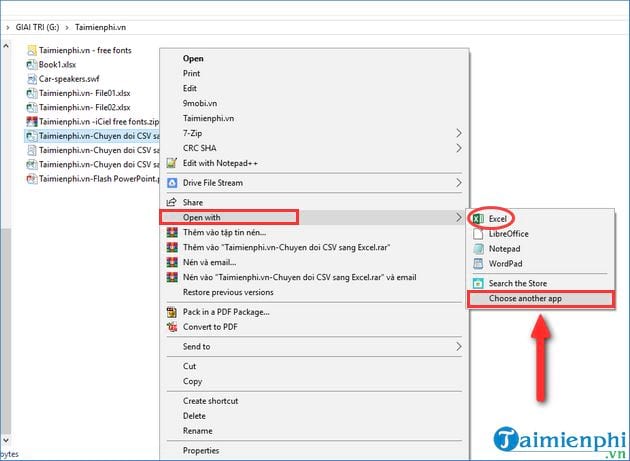
Task: Open Properties from the context menu
Action: 201,450
